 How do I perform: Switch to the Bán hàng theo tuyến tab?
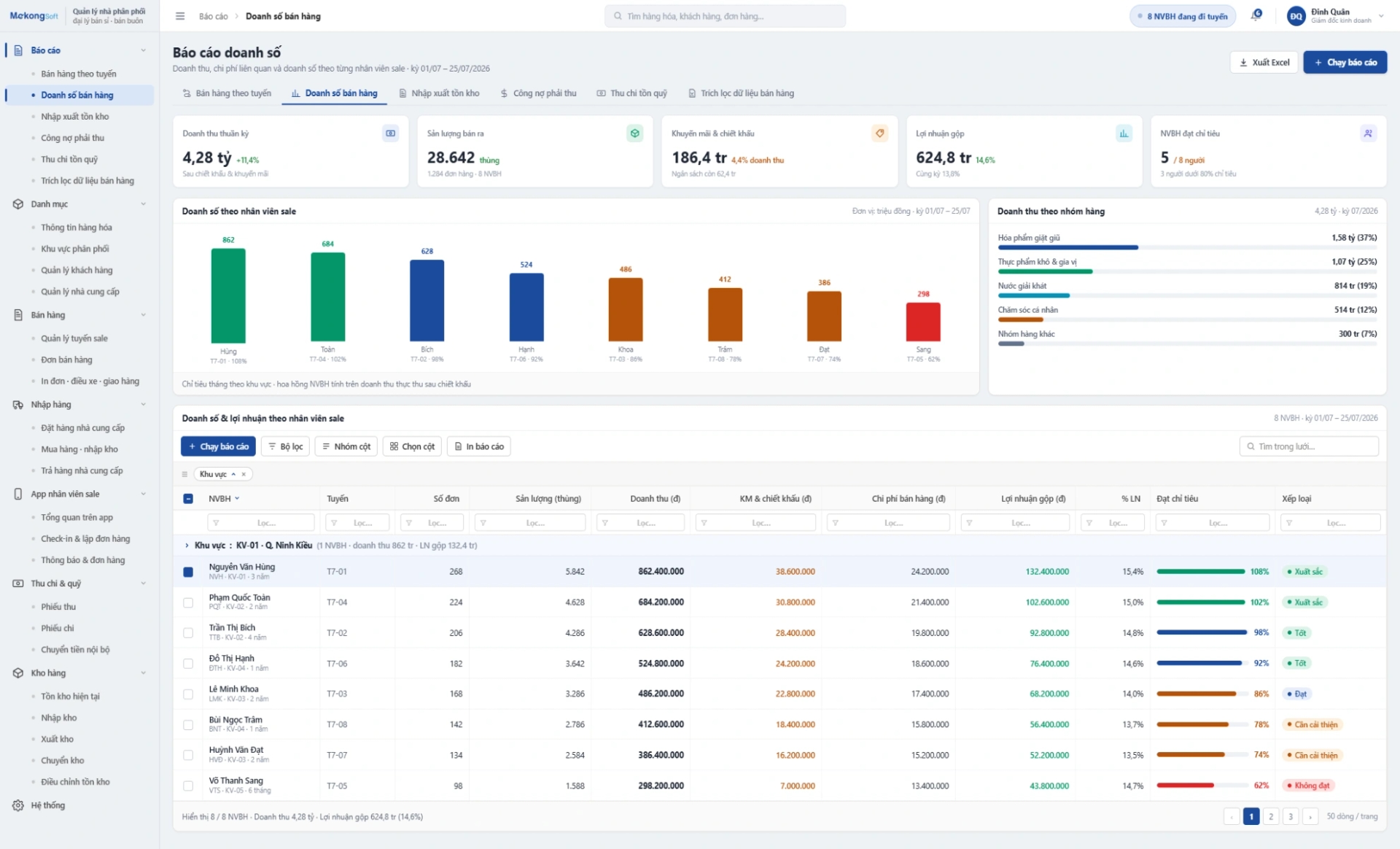[227, 93]
